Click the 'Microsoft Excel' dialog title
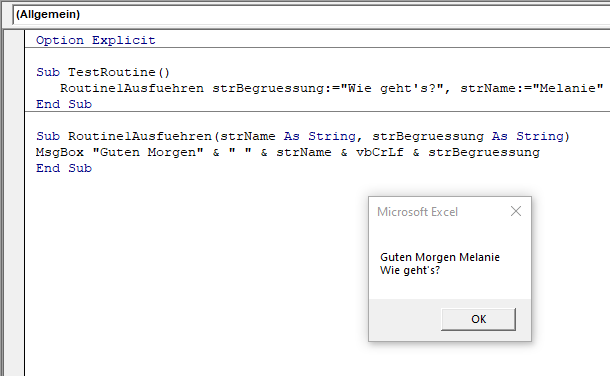 [417, 212]
